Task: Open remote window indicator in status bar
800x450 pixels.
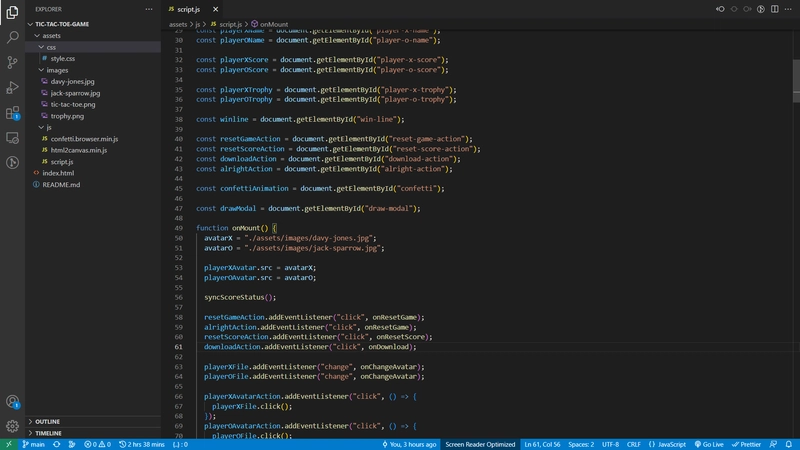Action: (x=9, y=444)
